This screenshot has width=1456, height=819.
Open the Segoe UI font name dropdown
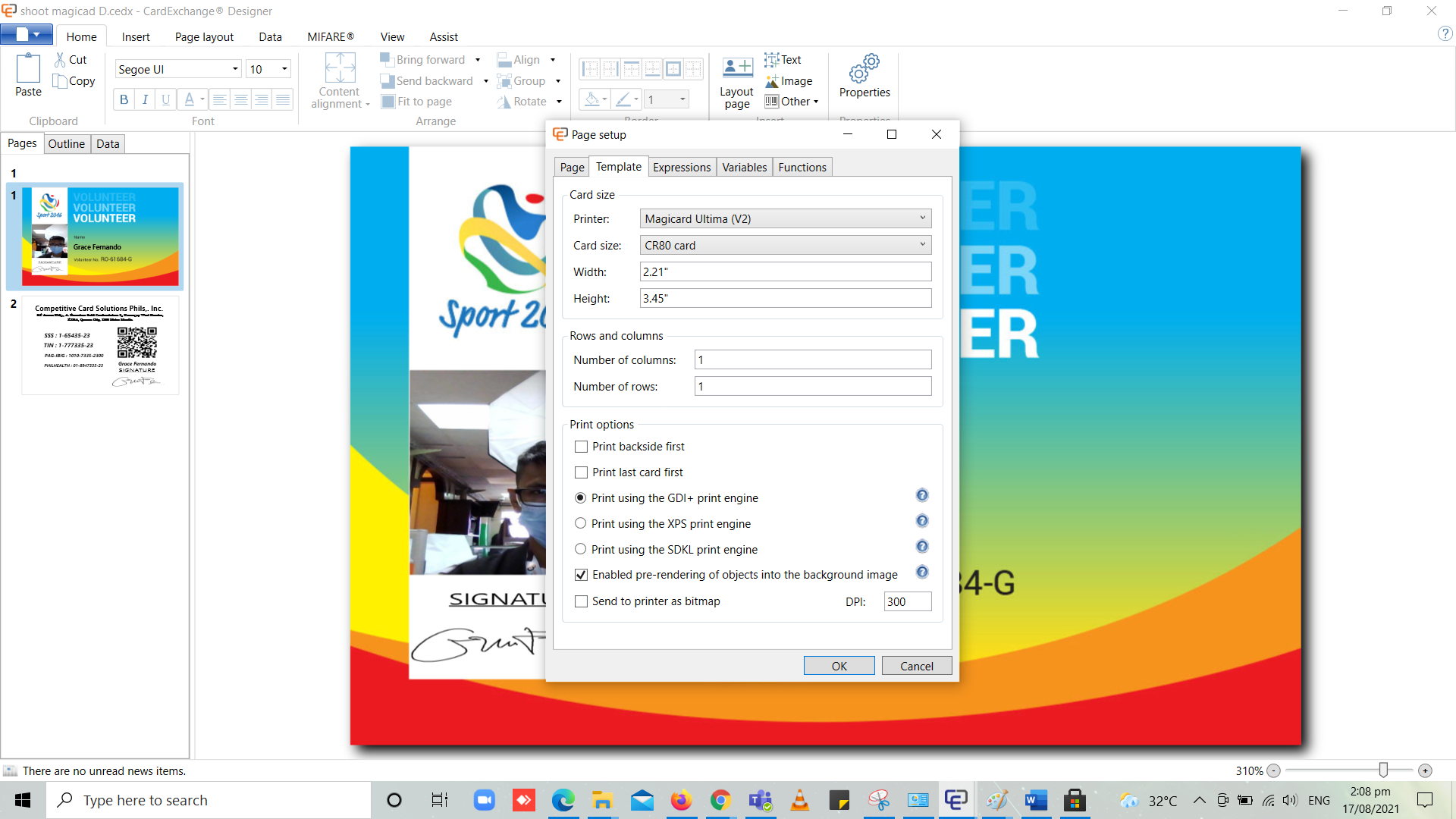[x=235, y=69]
